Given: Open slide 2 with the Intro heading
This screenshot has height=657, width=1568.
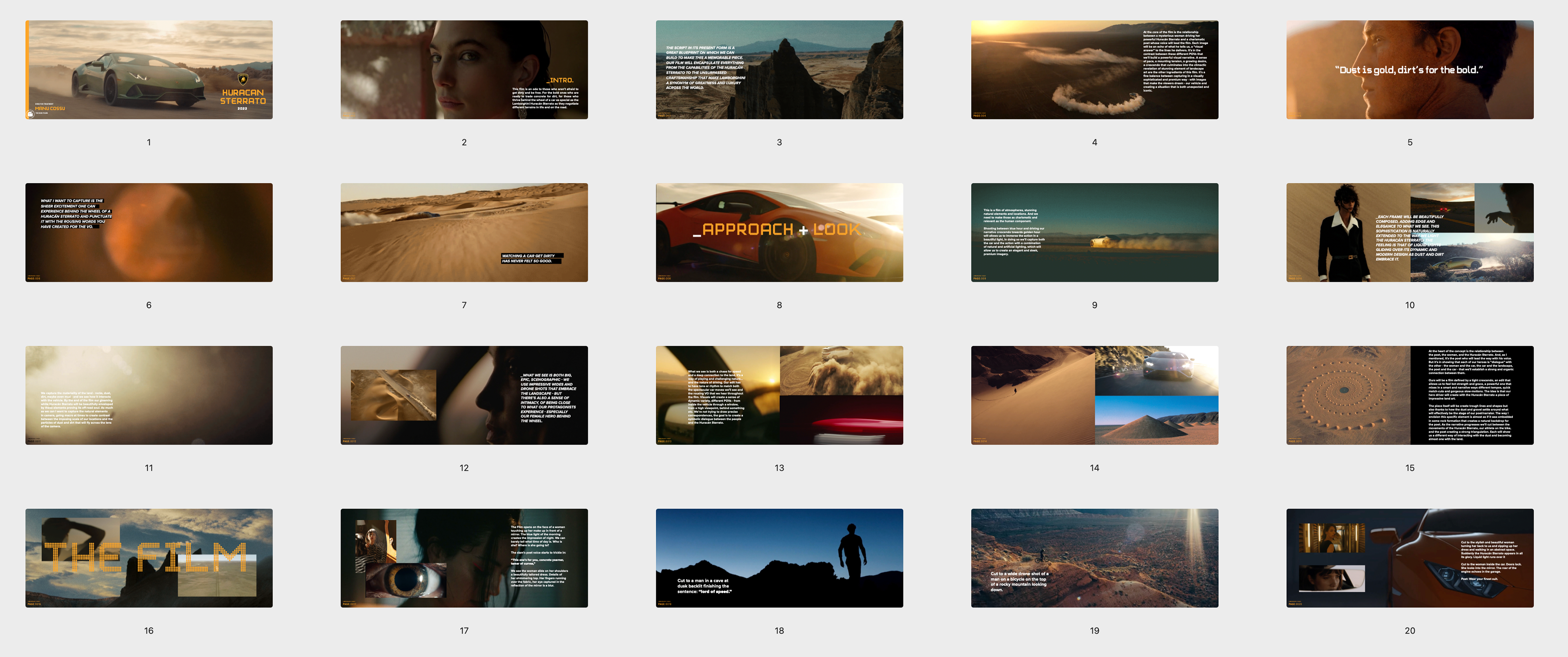Looking at the screenshot, I should [464, 70].
